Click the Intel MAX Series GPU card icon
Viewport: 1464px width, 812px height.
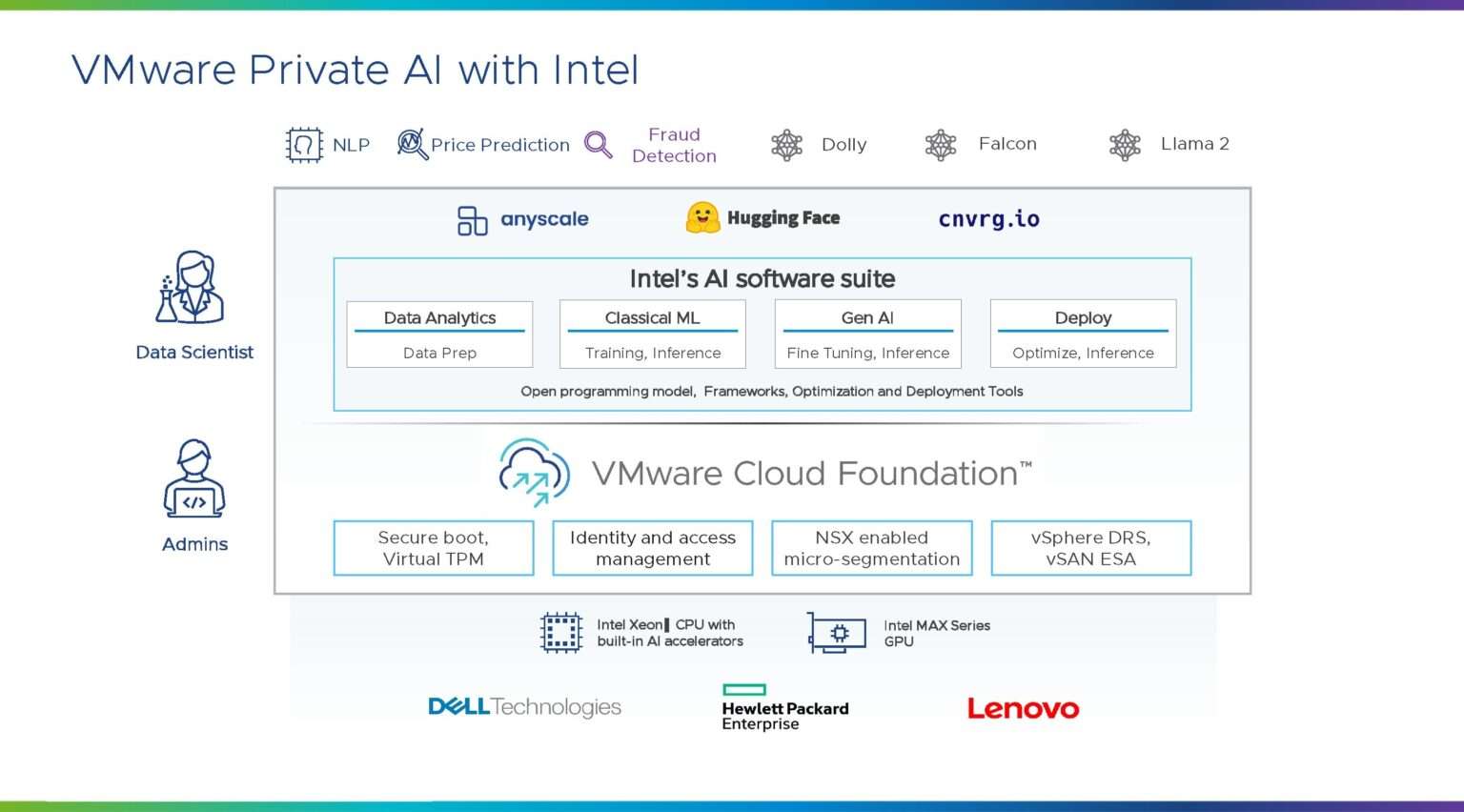(x=837, y=633)
